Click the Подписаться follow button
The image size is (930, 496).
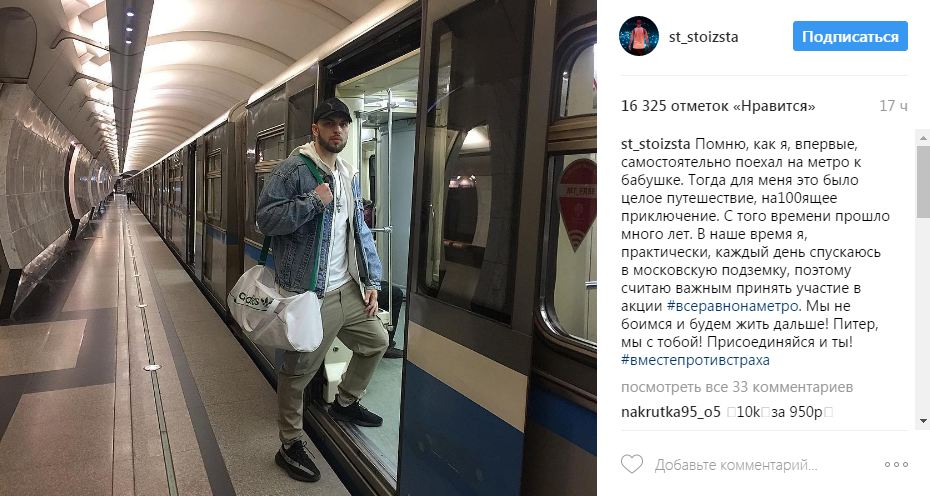point(850,36)
